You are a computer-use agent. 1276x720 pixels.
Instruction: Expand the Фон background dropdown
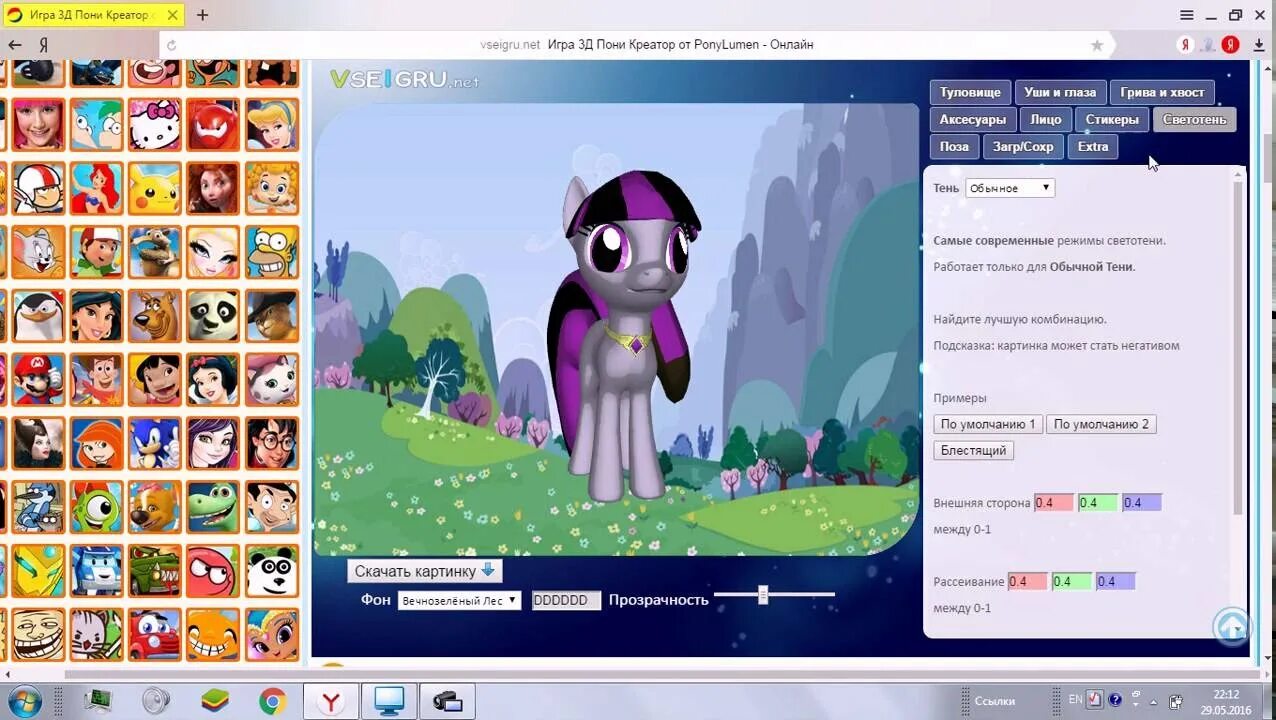(x=459, y=600)
